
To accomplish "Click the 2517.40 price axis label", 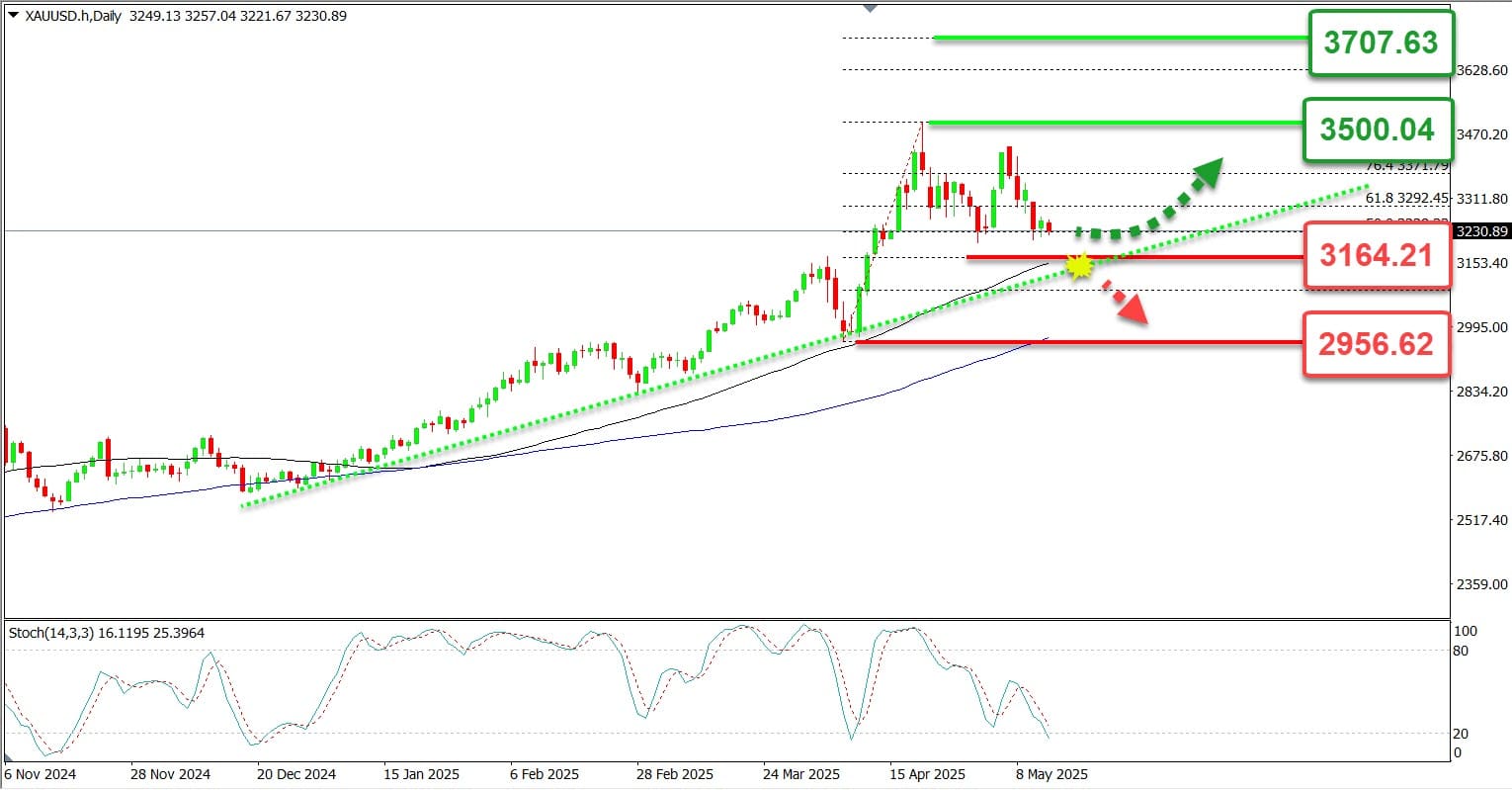I will [x=1482, y=520].
